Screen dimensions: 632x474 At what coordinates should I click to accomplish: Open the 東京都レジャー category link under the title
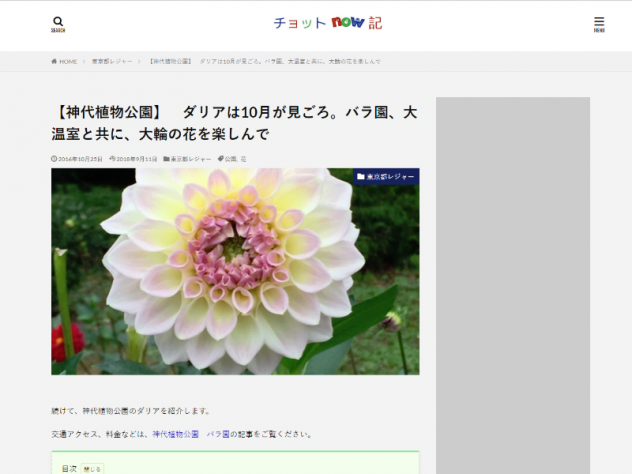click(191, 159)
